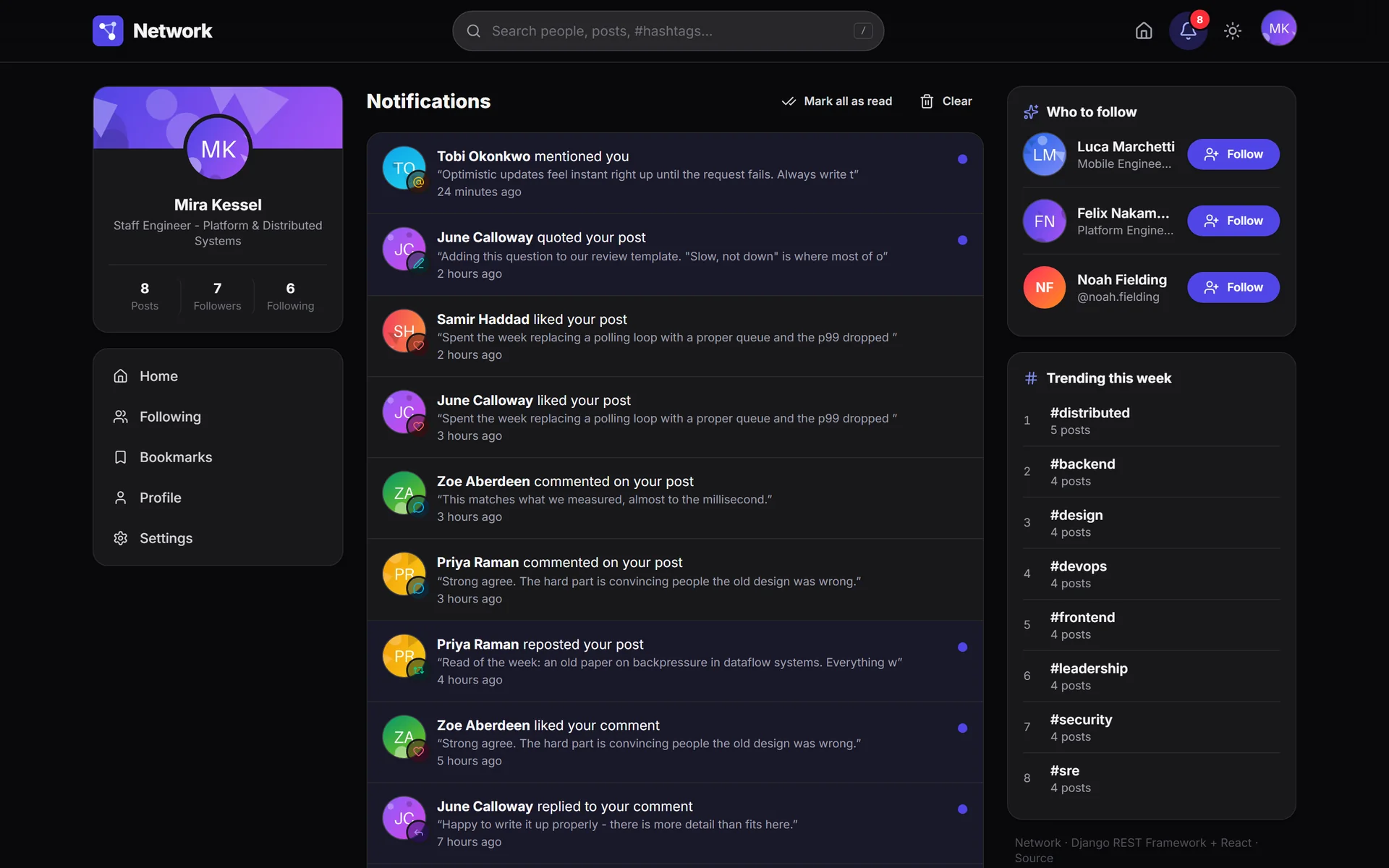
Task: Open Samir Haddad's SH avatar
Action: tap(404, 331)
